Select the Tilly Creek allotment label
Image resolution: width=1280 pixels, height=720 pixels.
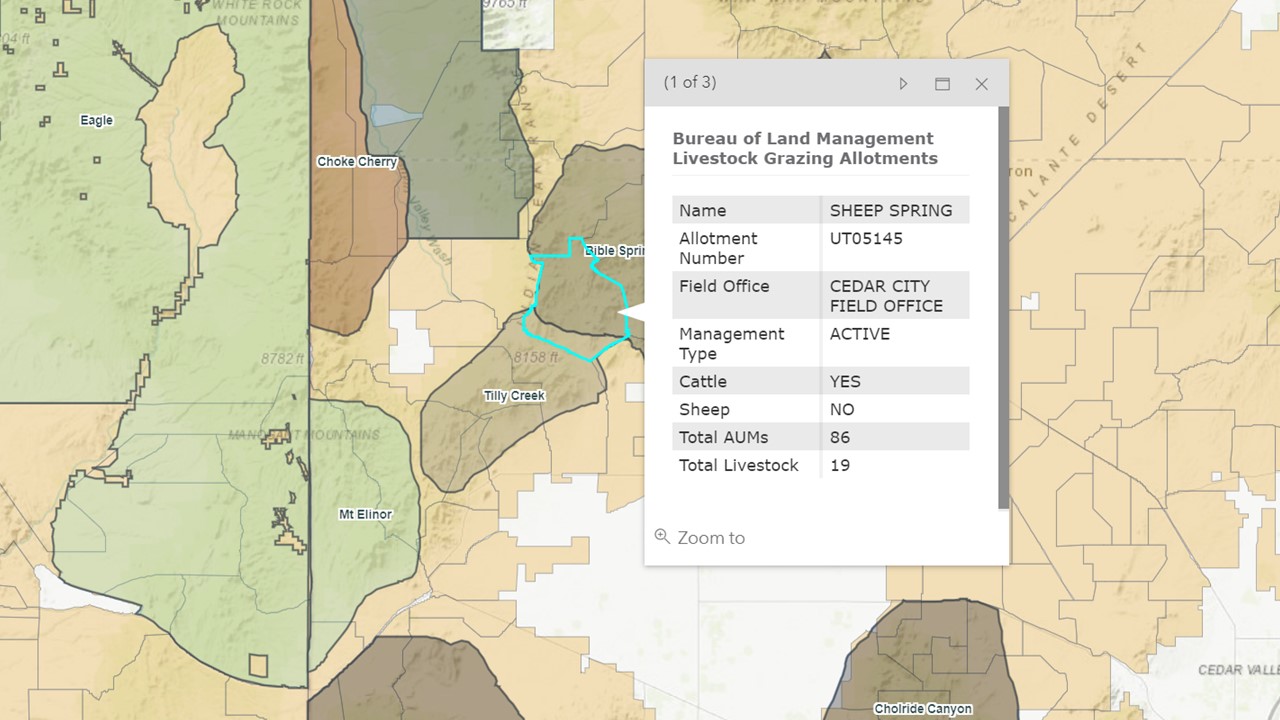coord(514,396)
